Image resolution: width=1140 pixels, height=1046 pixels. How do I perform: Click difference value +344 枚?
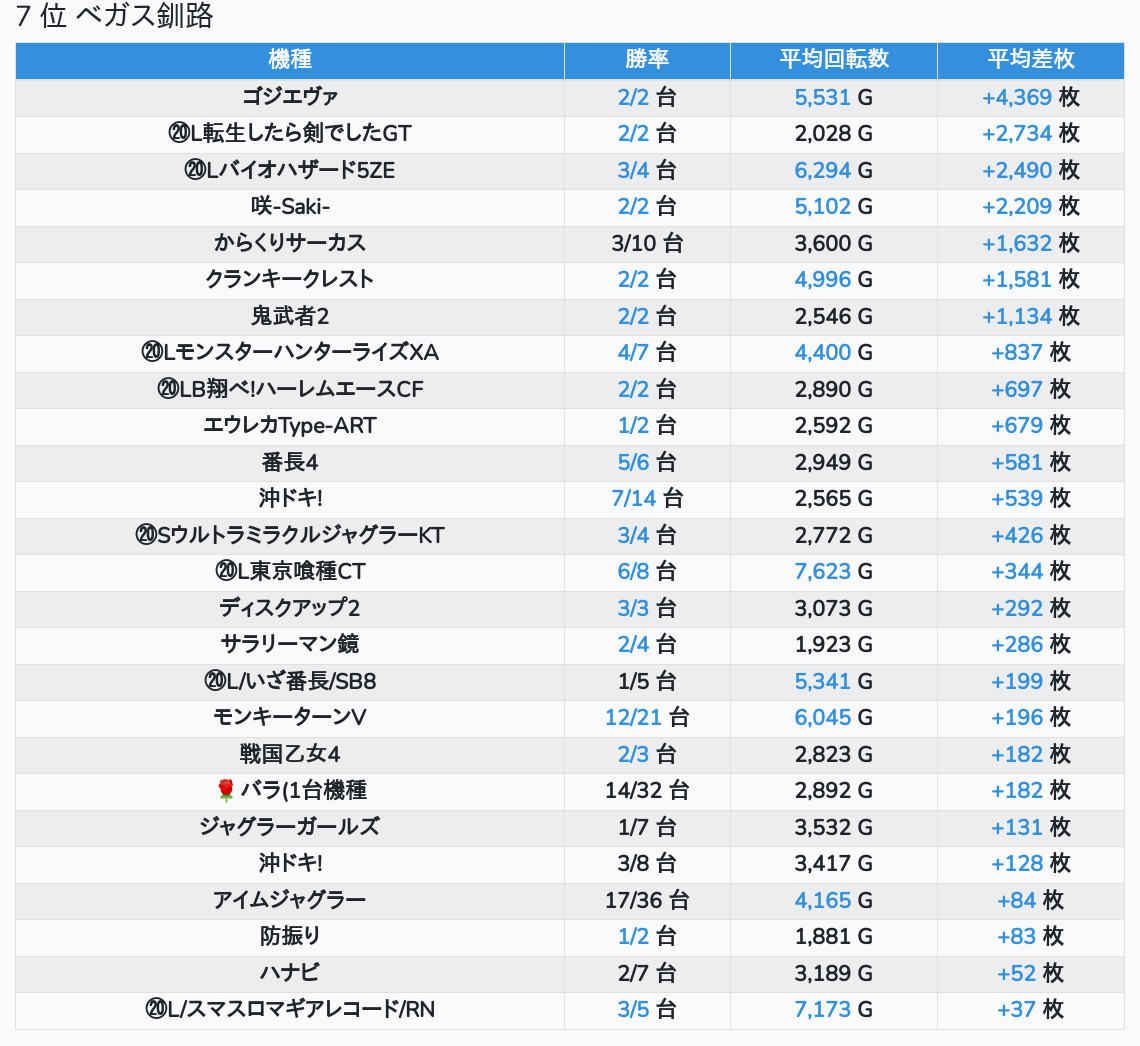[1031, 571]
